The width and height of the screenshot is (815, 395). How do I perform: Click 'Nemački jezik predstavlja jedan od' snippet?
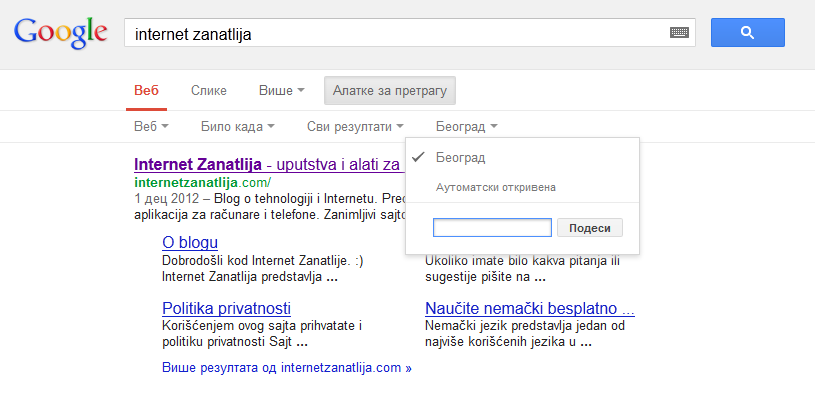[525, 326]
